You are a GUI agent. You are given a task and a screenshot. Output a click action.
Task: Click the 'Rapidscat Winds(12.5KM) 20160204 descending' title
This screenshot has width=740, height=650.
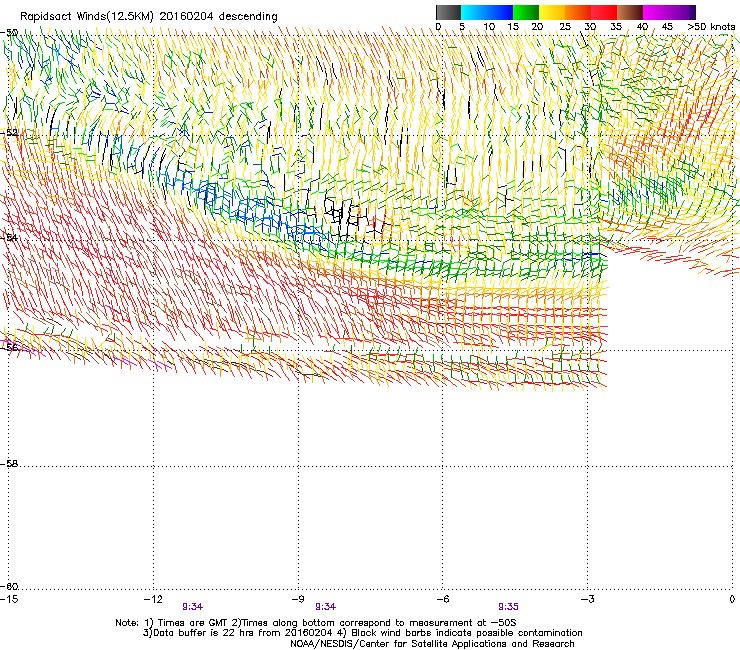pyautogui.click(x=149, y=17)
